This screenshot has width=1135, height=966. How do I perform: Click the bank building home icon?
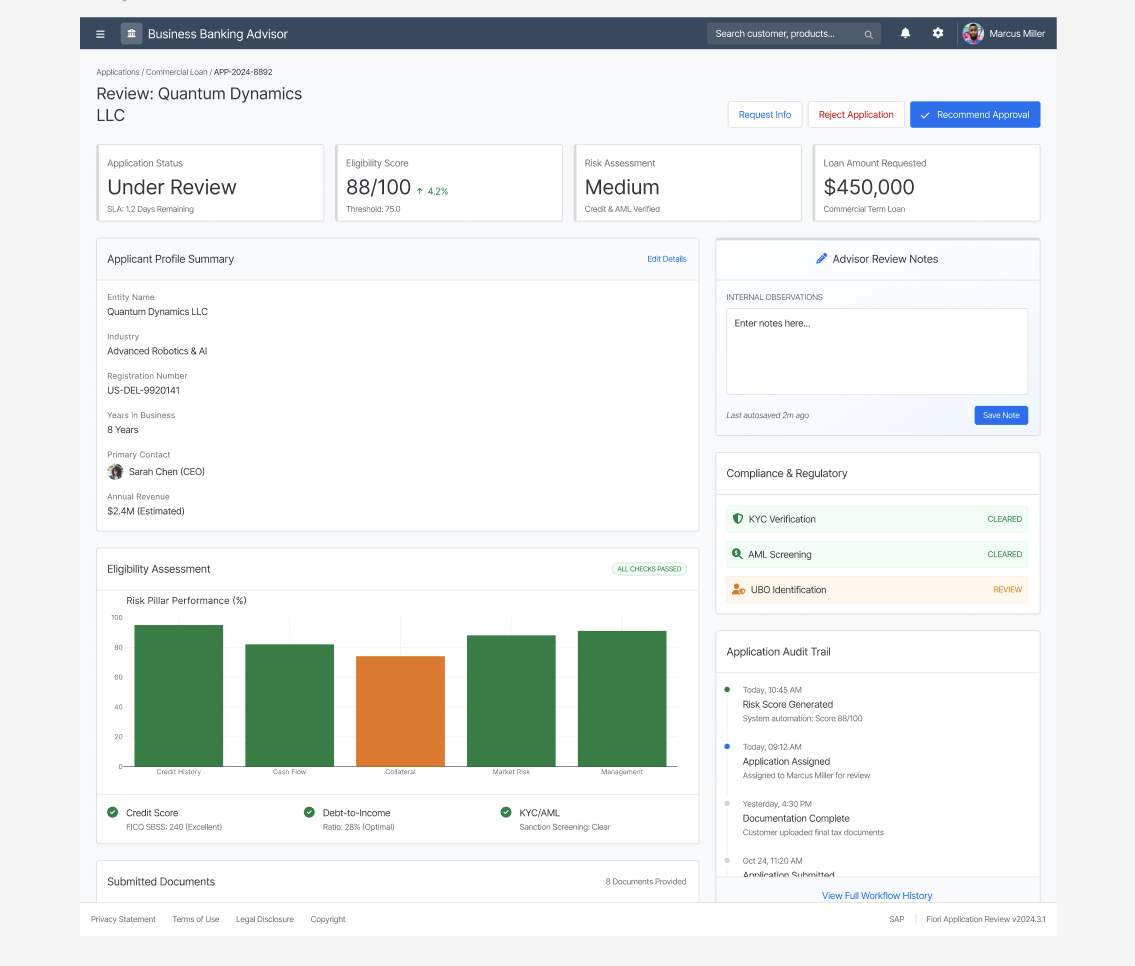(x=131, y=33)
